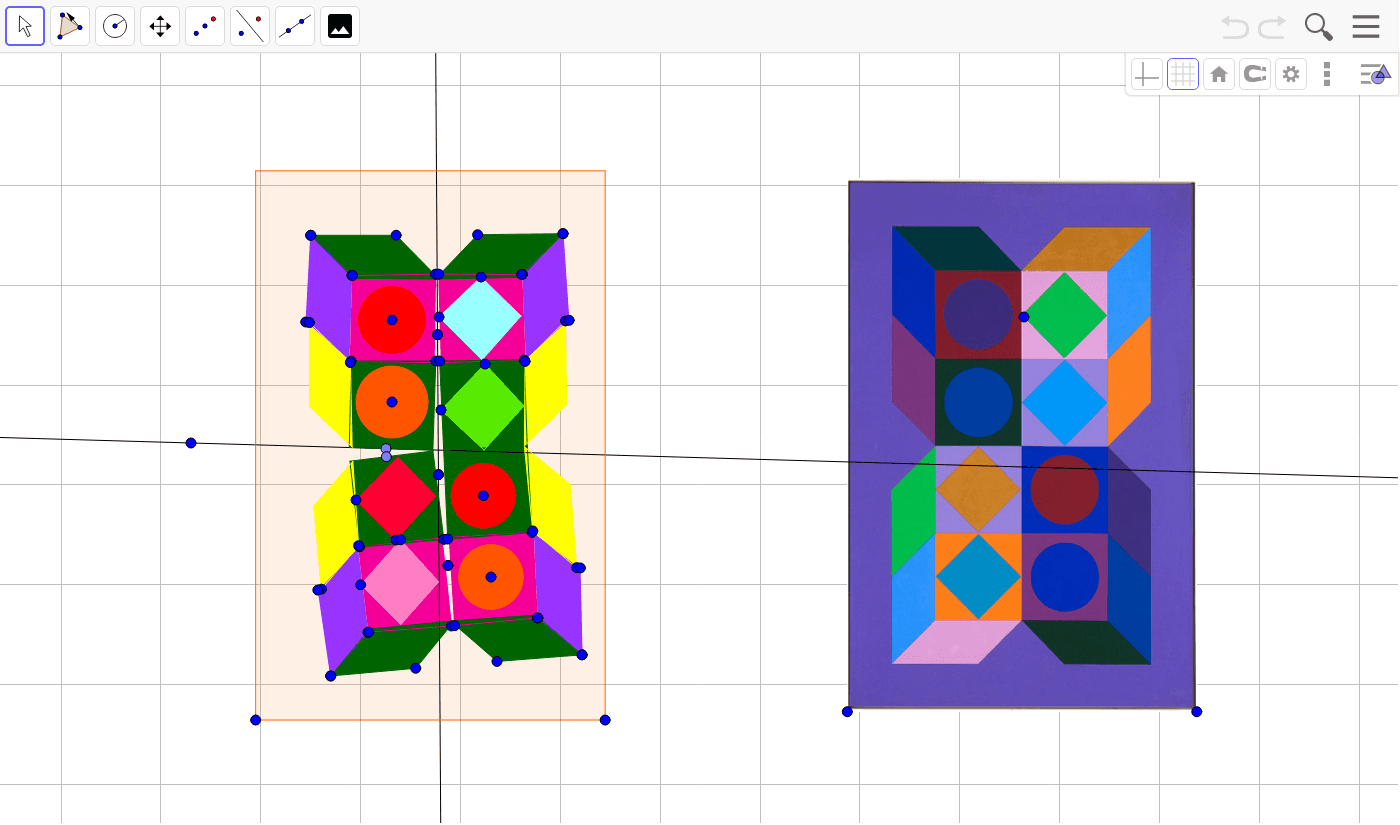Open graphics view settings gear
The width and height of the screenshot is (1400, 825).
(x=1291, y=74)
